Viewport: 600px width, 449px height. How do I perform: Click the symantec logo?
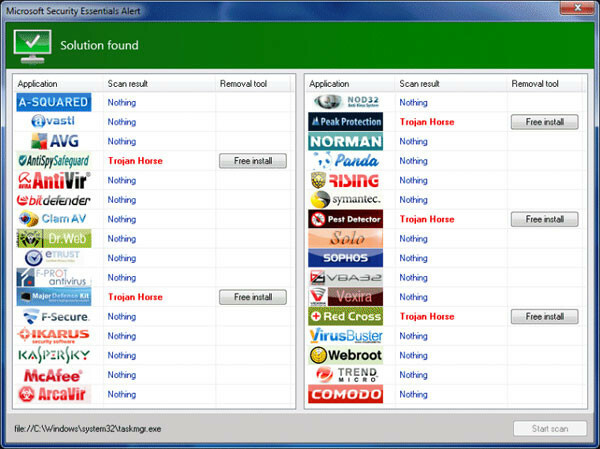pos(346,200)
